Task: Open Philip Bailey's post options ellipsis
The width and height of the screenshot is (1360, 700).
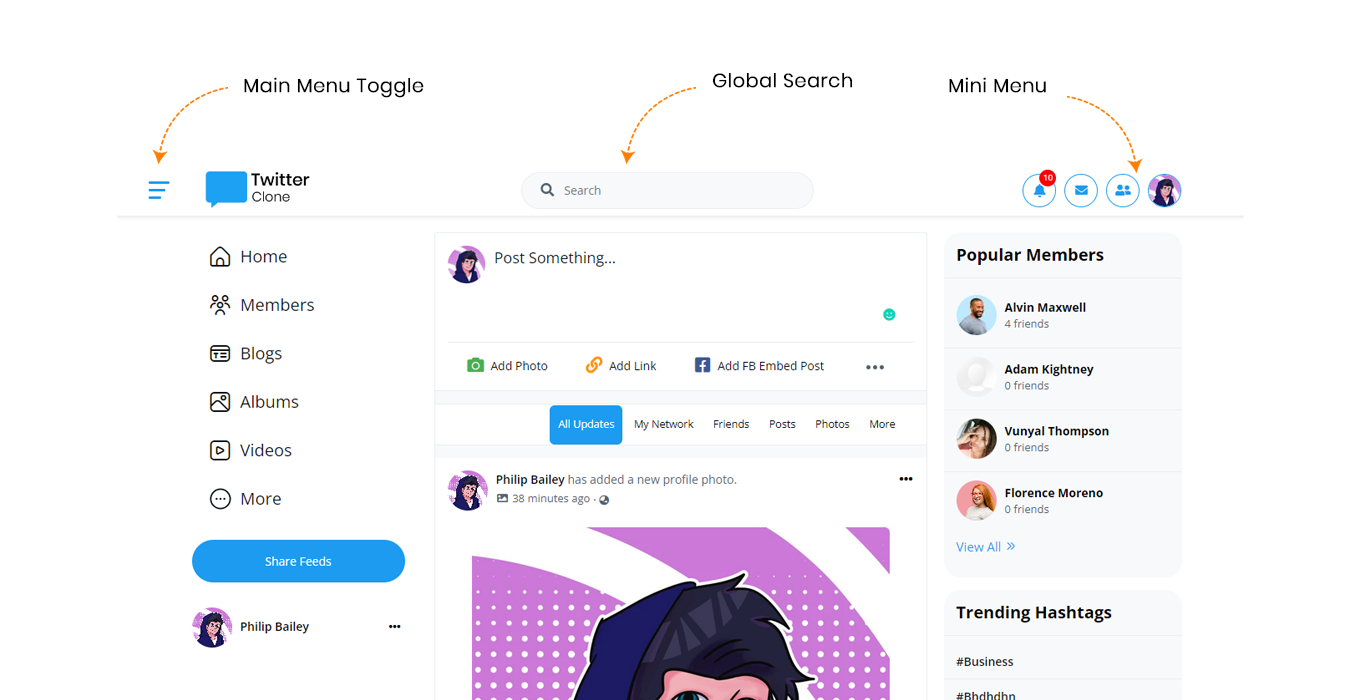Action: click(906, 479)
